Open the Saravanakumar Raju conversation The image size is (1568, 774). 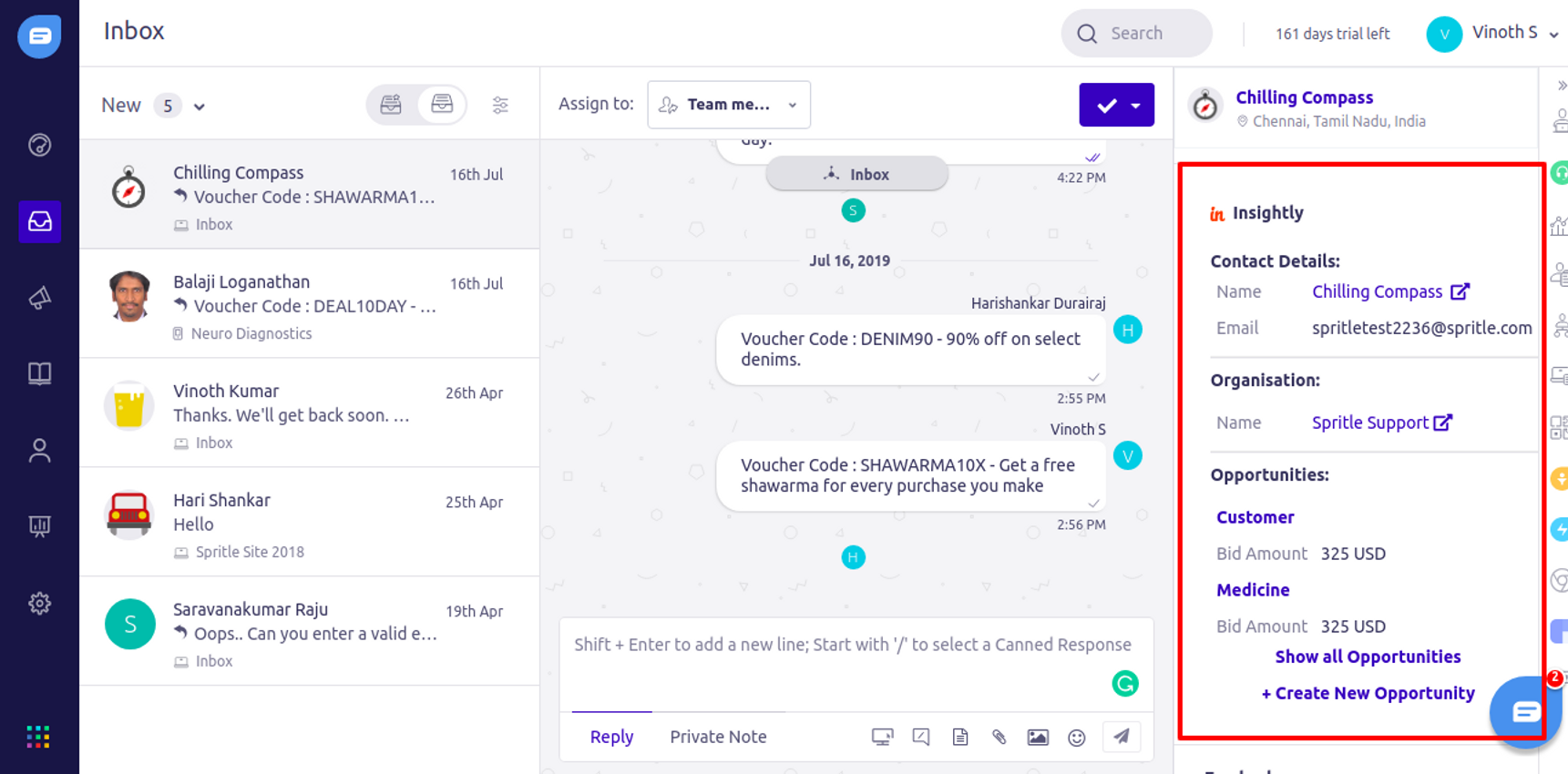pyautogui.click(x=310, y=632)
